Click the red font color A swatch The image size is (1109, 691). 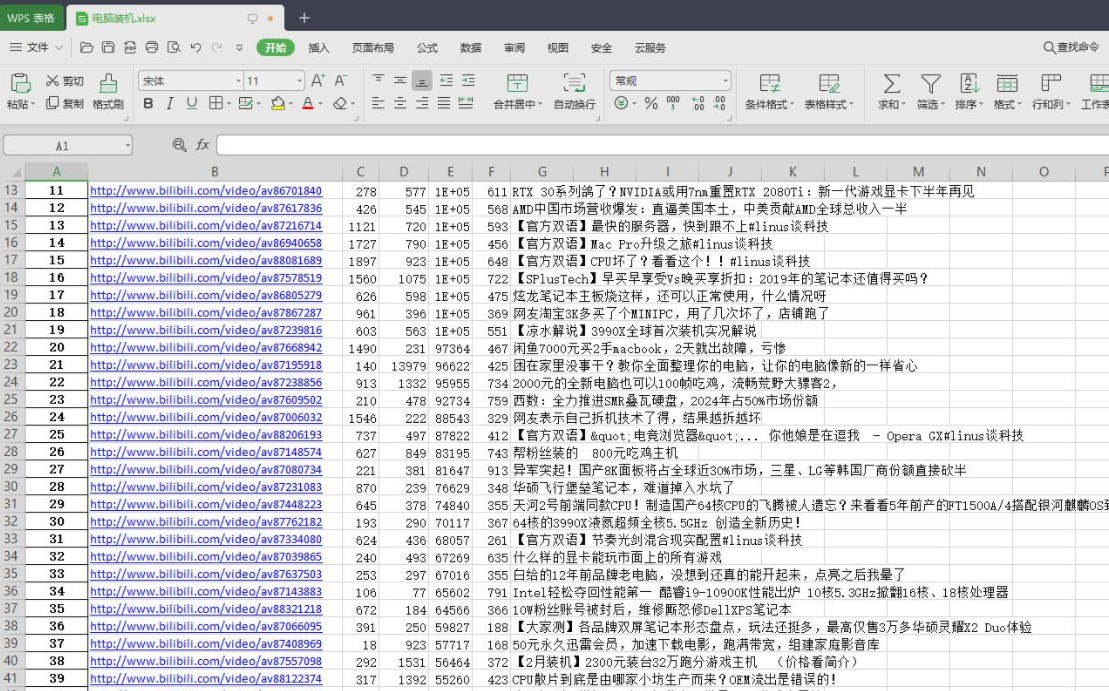(308, 103)
